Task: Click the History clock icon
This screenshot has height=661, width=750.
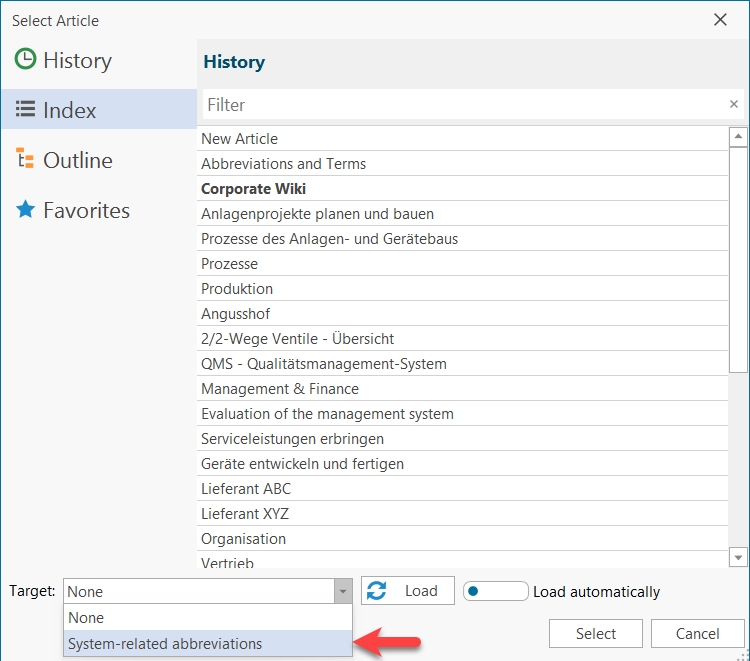Action: pyautogui.click(x=25, y=60)
